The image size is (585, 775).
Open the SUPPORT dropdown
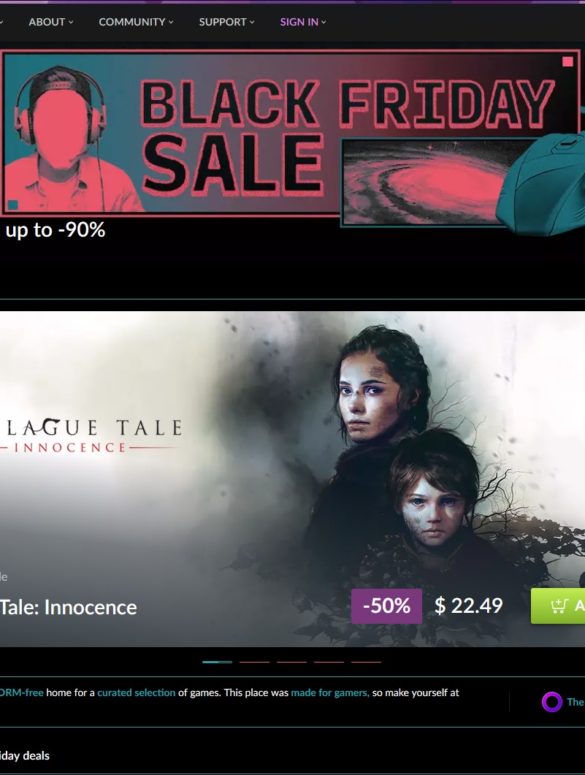coord(227,22)
